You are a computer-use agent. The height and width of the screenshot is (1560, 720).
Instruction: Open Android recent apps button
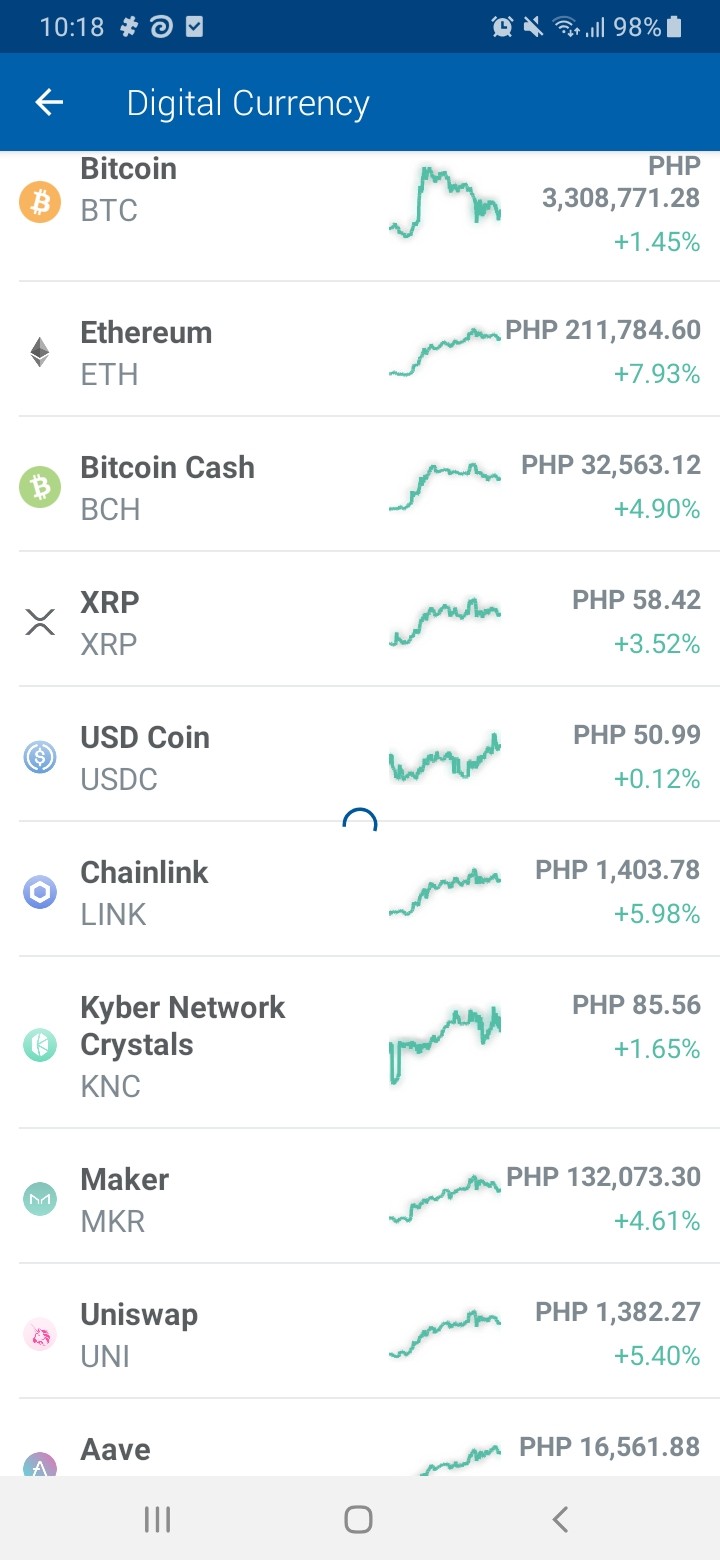(157, 1520)
